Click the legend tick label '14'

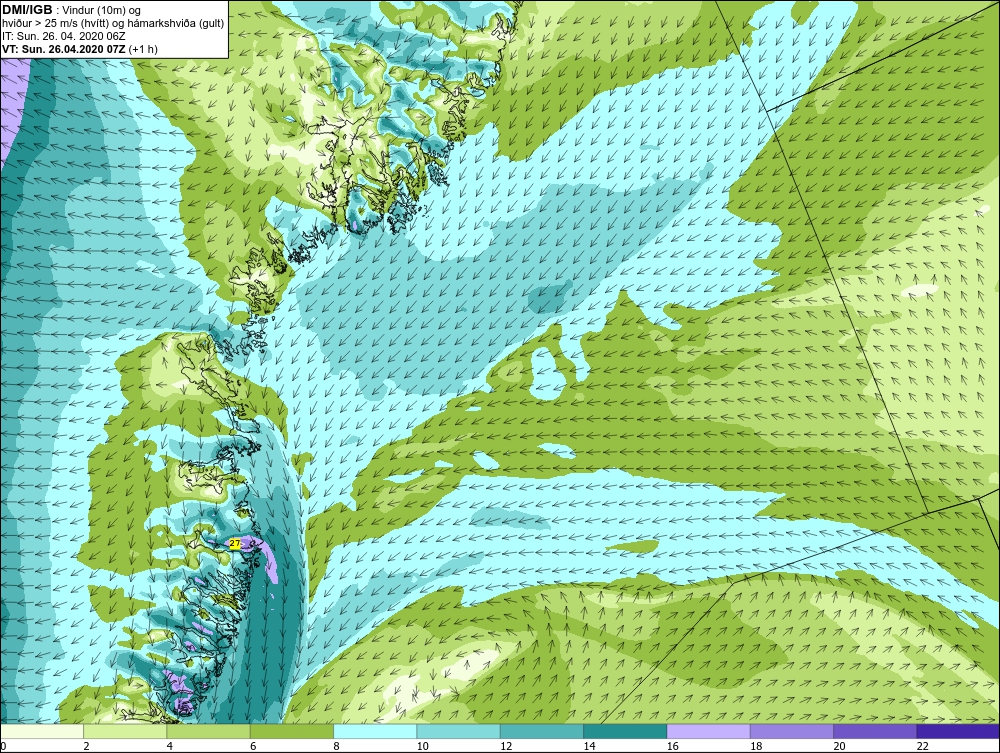589,746
